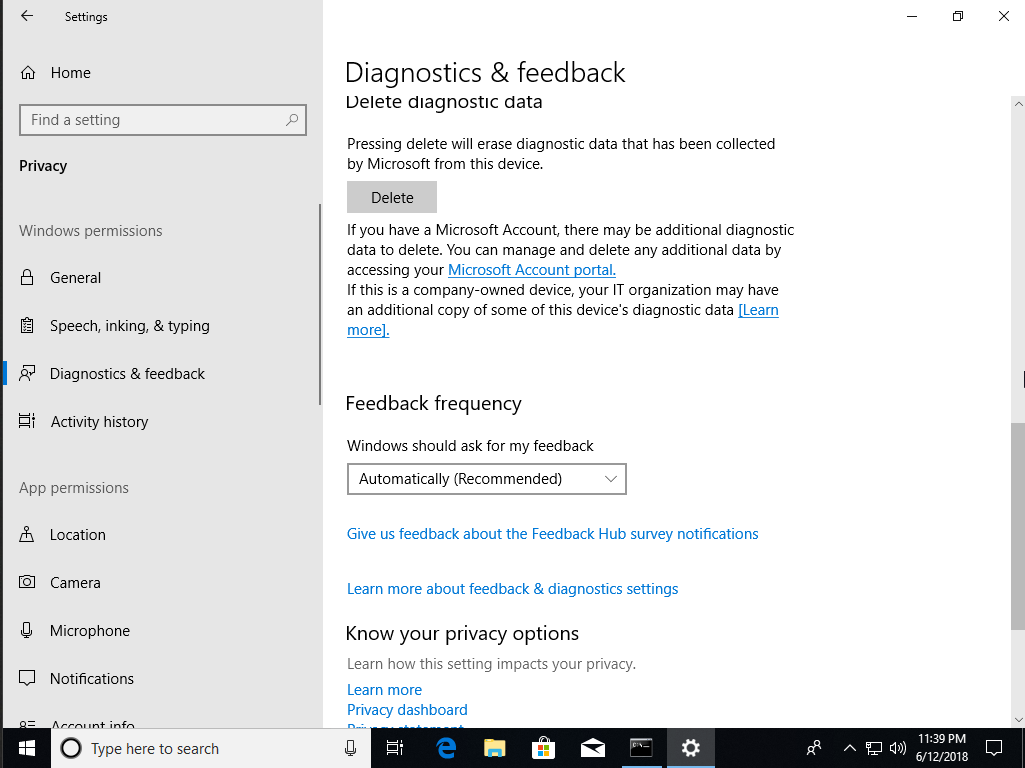1025x768 pixels.
Task: Click the Notifications icon in sidebar
Action: click(27, 678)
